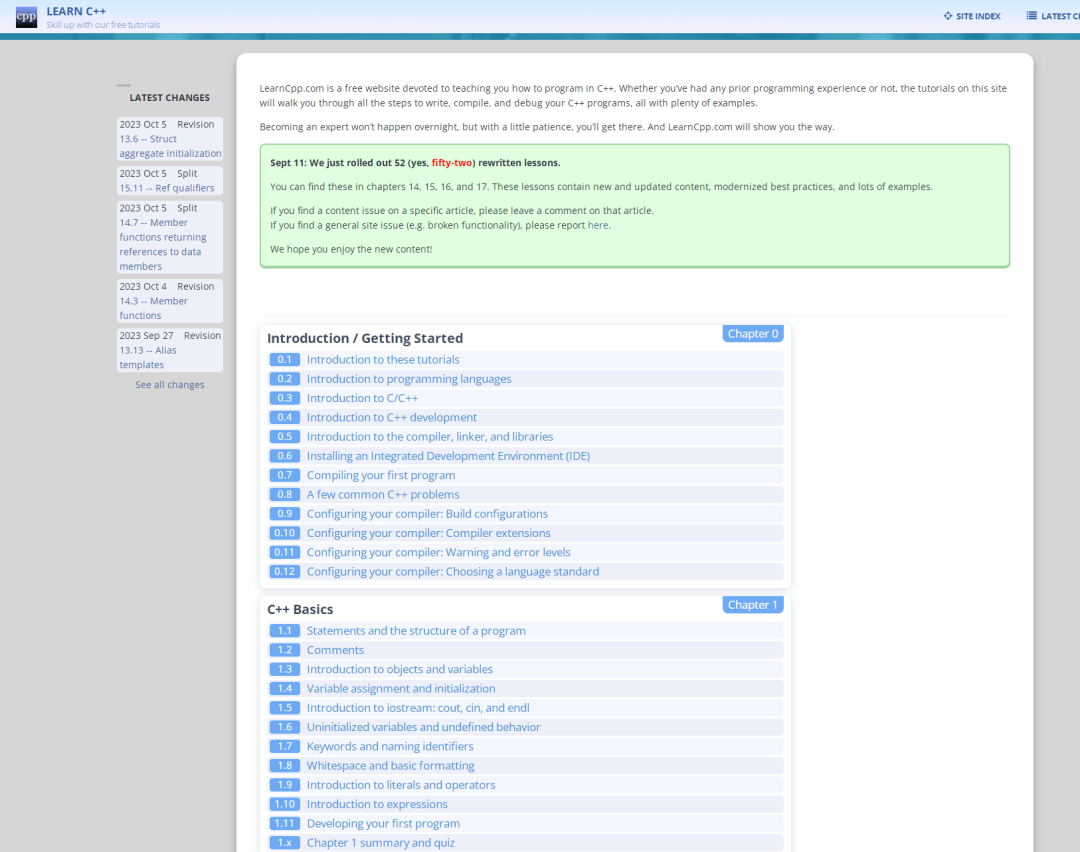
Task: Open Variable assignment and initialization
Action: (x=401, y=689)
